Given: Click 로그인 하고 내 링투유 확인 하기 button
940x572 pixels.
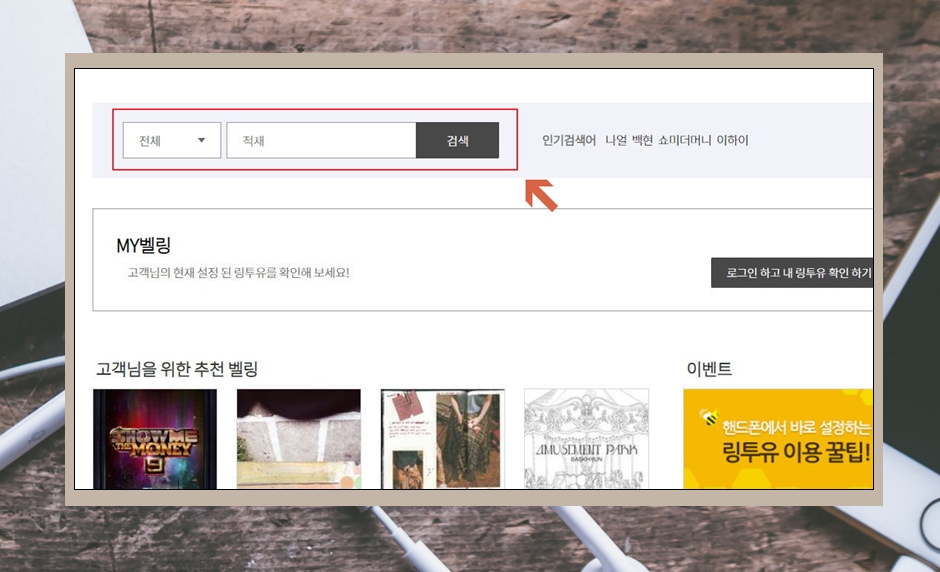Looking at the screenshot, I should click(792, 273).
